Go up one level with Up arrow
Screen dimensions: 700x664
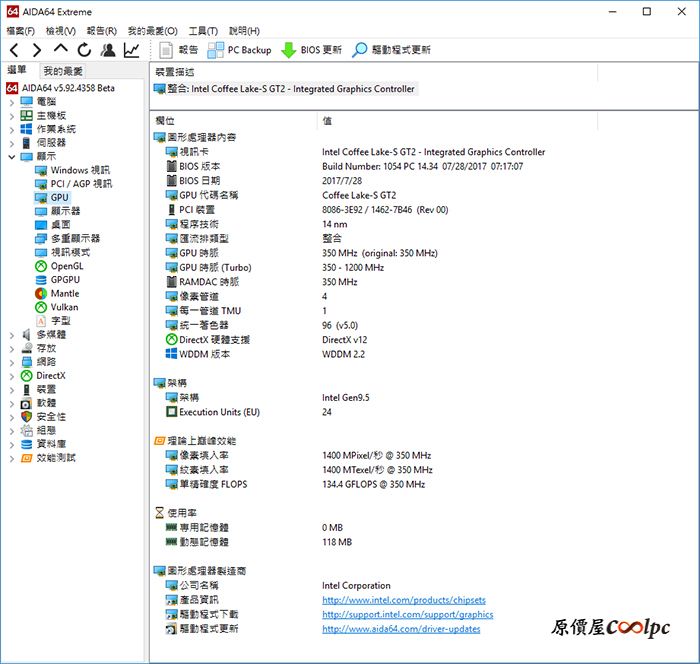61,49
